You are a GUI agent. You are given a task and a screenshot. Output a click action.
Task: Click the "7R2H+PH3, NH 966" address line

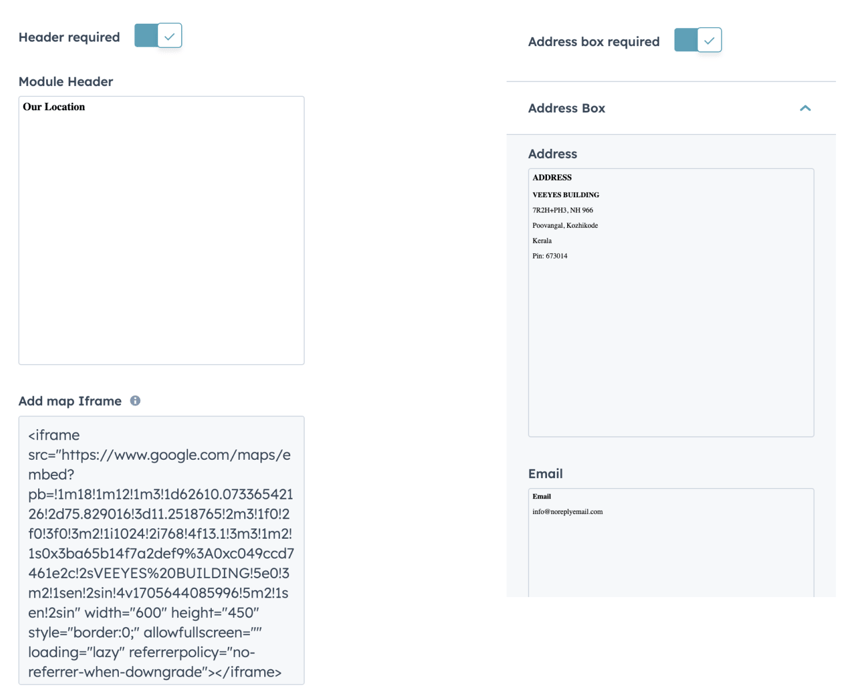pos(562,211)
